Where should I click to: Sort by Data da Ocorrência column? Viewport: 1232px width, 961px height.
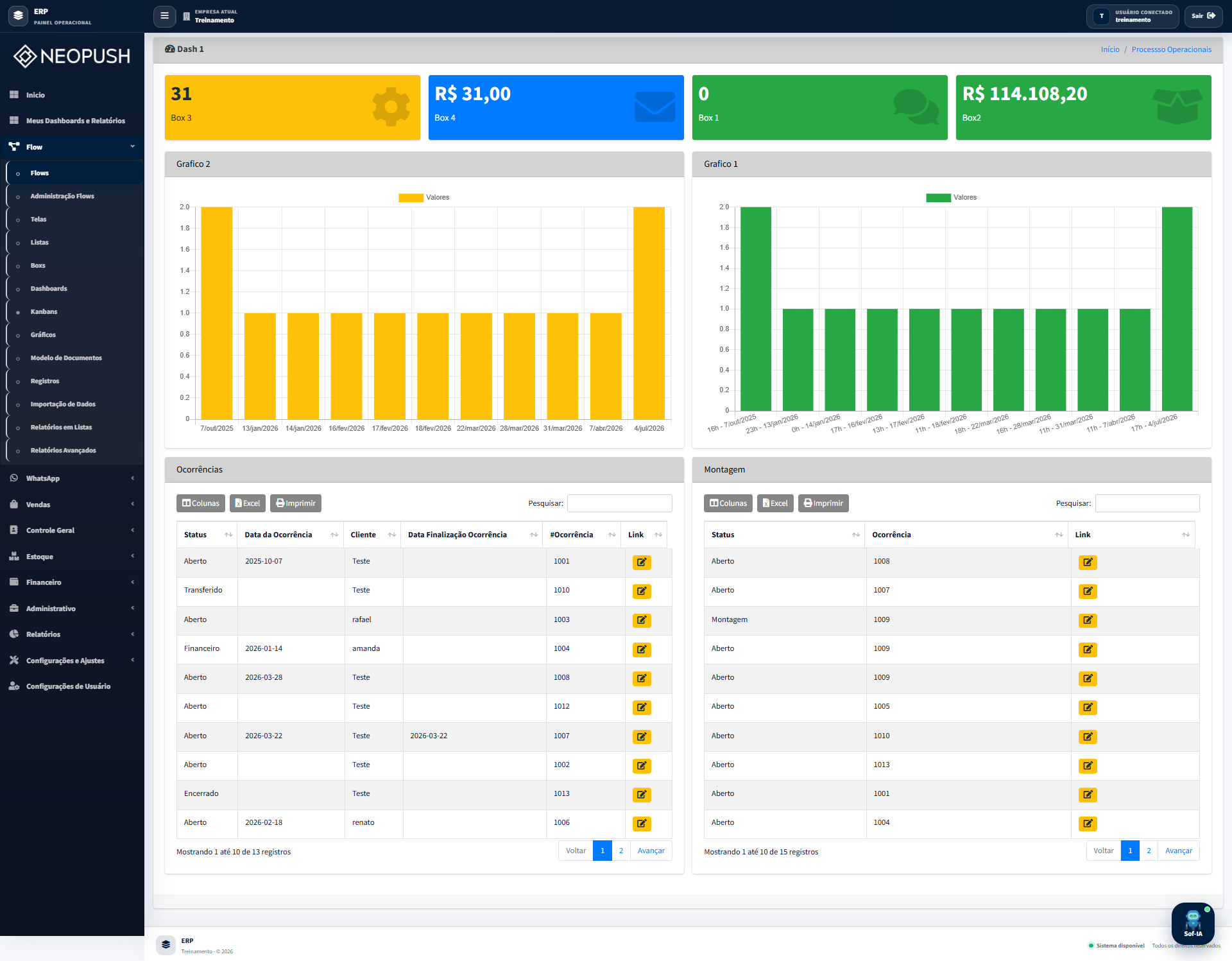pyautogui.click(x=291, y=535)
